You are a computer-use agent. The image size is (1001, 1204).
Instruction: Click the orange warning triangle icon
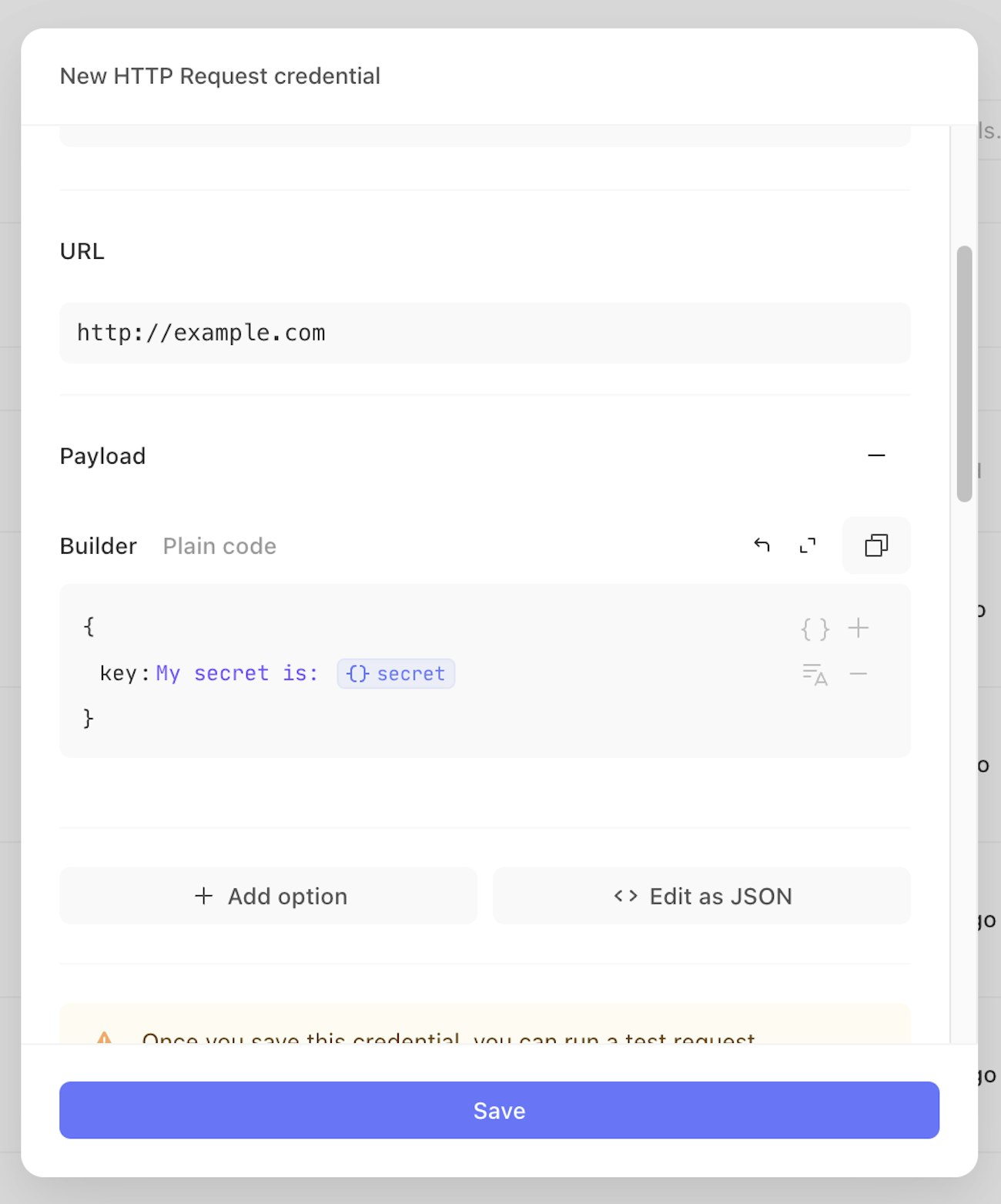[105, 1038]
